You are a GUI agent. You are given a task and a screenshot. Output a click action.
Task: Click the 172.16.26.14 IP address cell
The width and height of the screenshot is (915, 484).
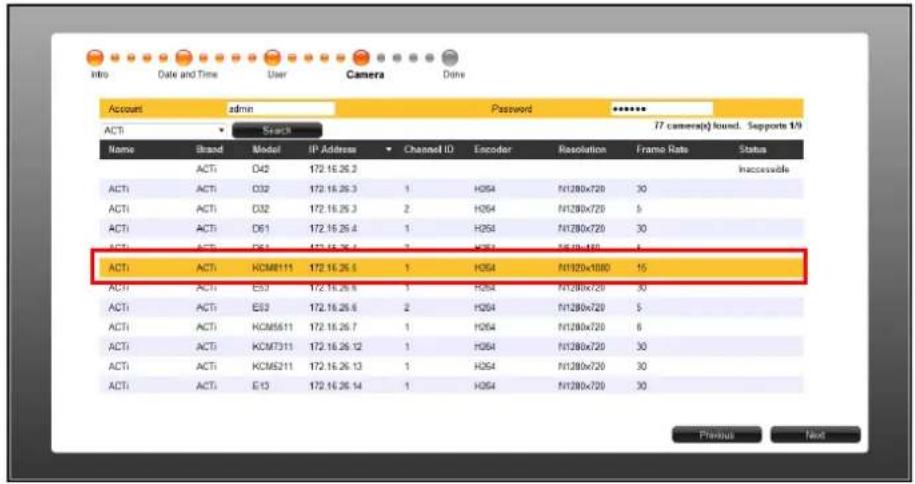(x=336, y=386)
